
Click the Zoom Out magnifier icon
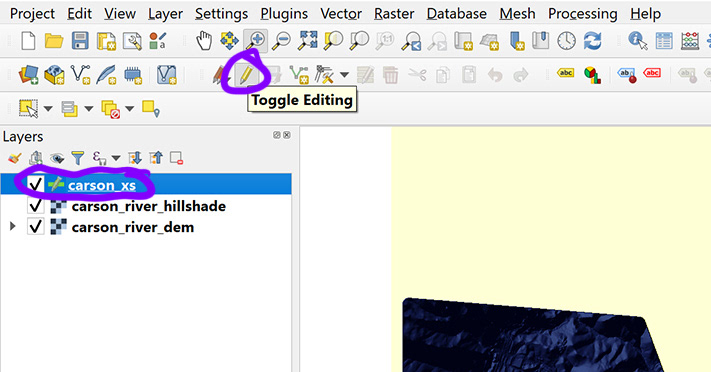click(x=281, y=41)
